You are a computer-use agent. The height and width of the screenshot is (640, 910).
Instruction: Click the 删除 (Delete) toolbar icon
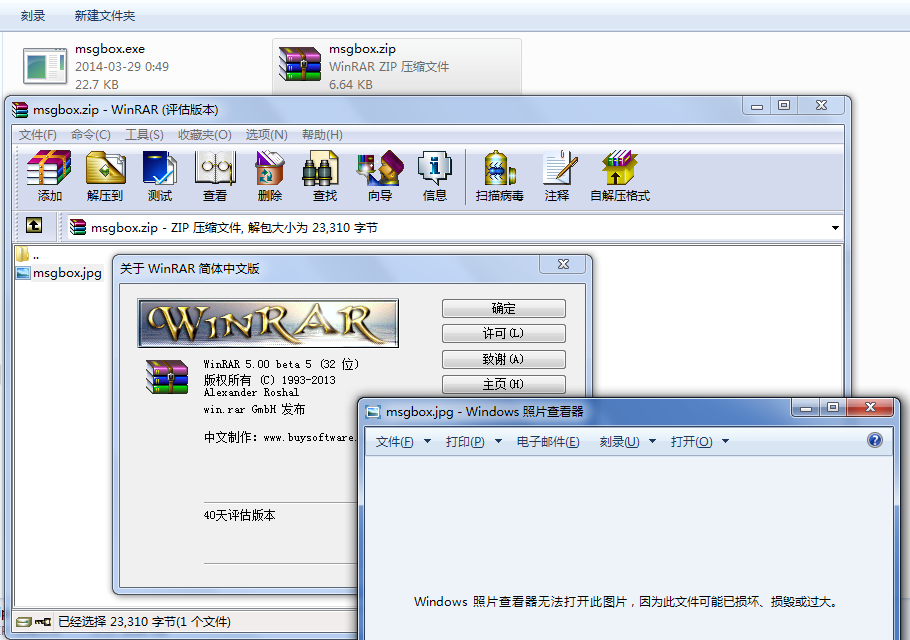(270, 169)
